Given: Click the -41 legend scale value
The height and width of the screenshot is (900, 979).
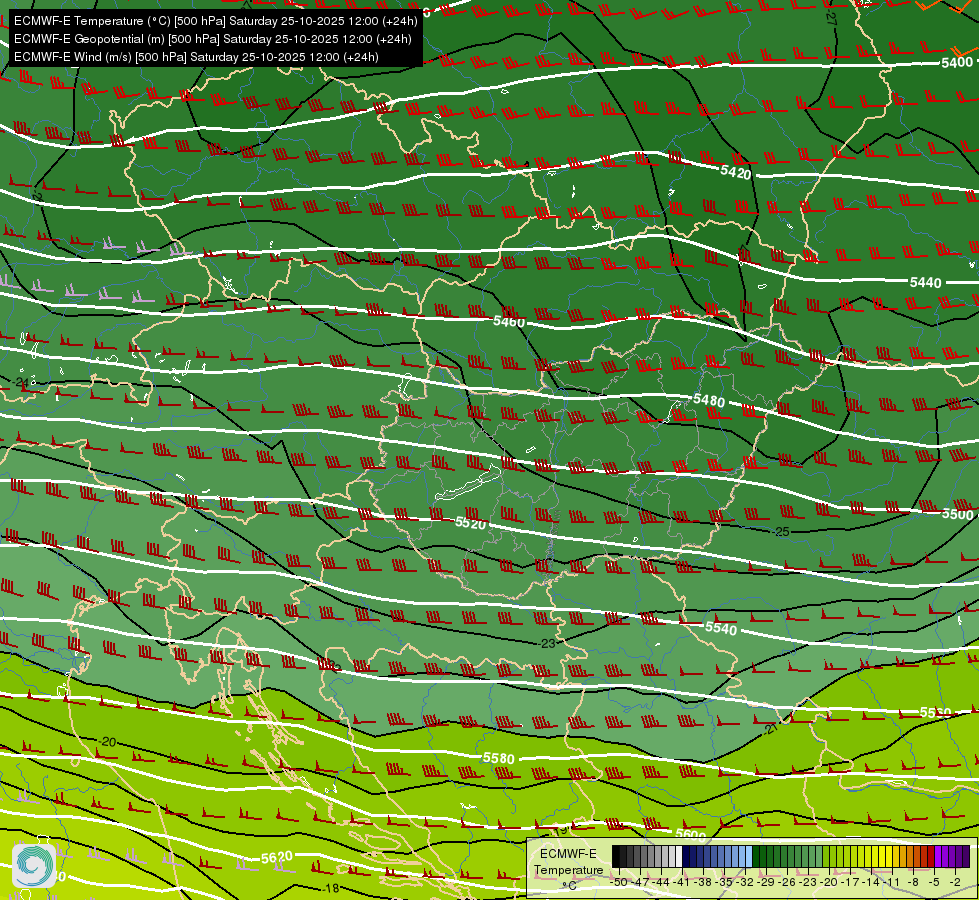Looking at the screenshot, I should 681,882.
